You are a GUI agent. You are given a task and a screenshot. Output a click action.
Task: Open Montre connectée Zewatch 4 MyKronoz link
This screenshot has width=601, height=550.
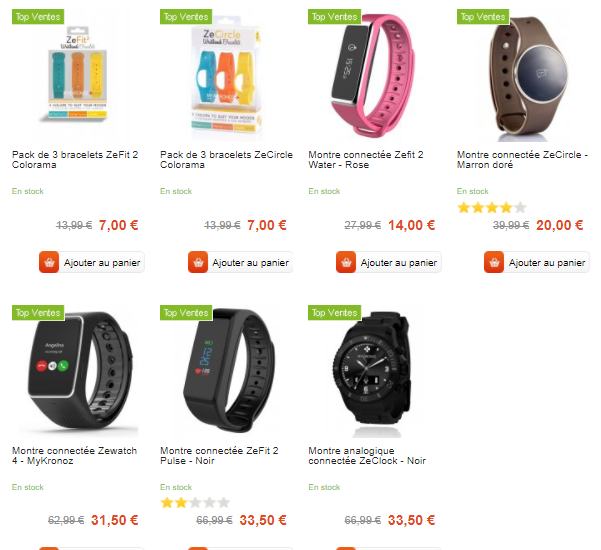[74, 455]
